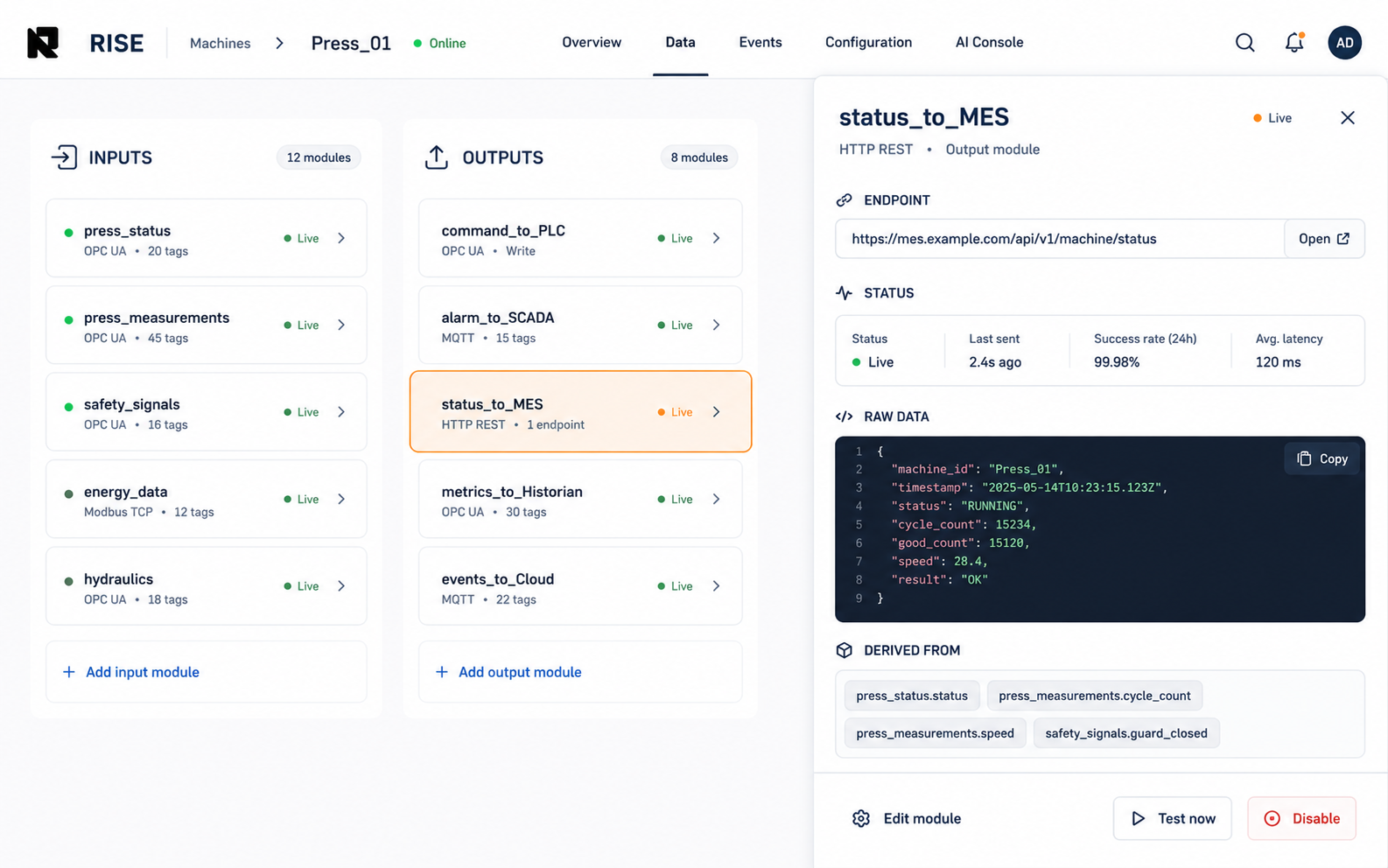Click the safety_signals.guard_closed tag chip

pos(1126,733)
